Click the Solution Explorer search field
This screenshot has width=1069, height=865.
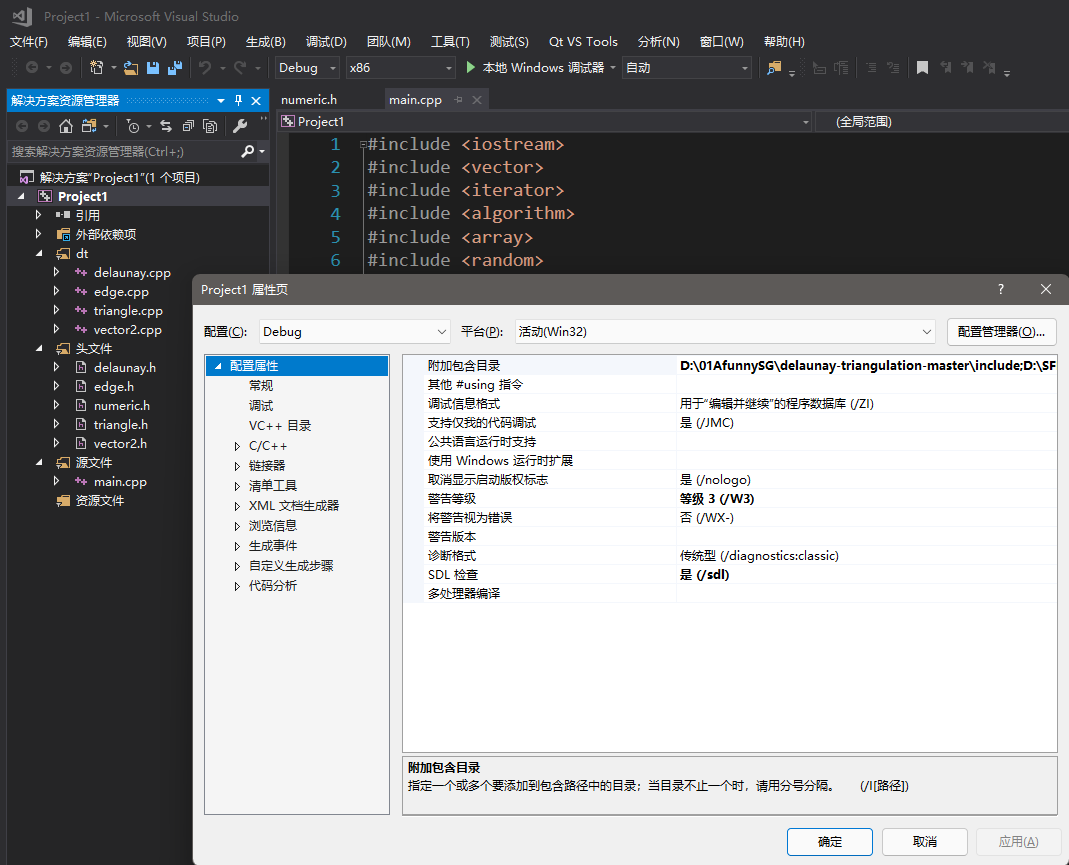tap(123, 151)
